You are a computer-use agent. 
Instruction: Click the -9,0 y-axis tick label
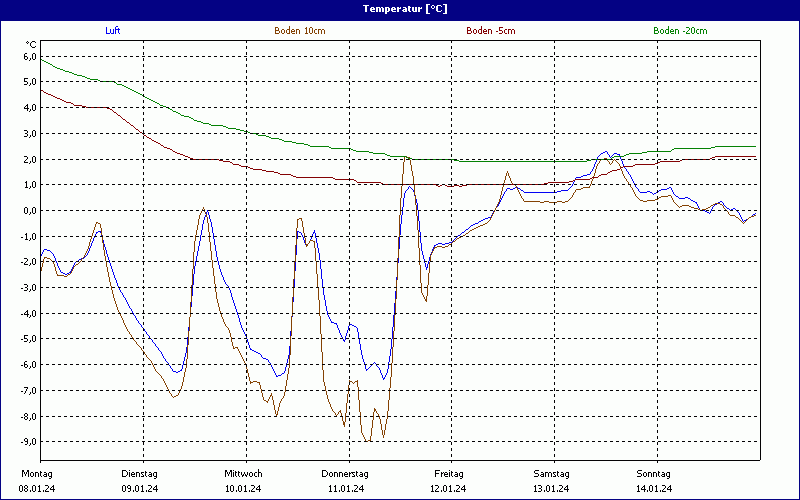[28, 442]
